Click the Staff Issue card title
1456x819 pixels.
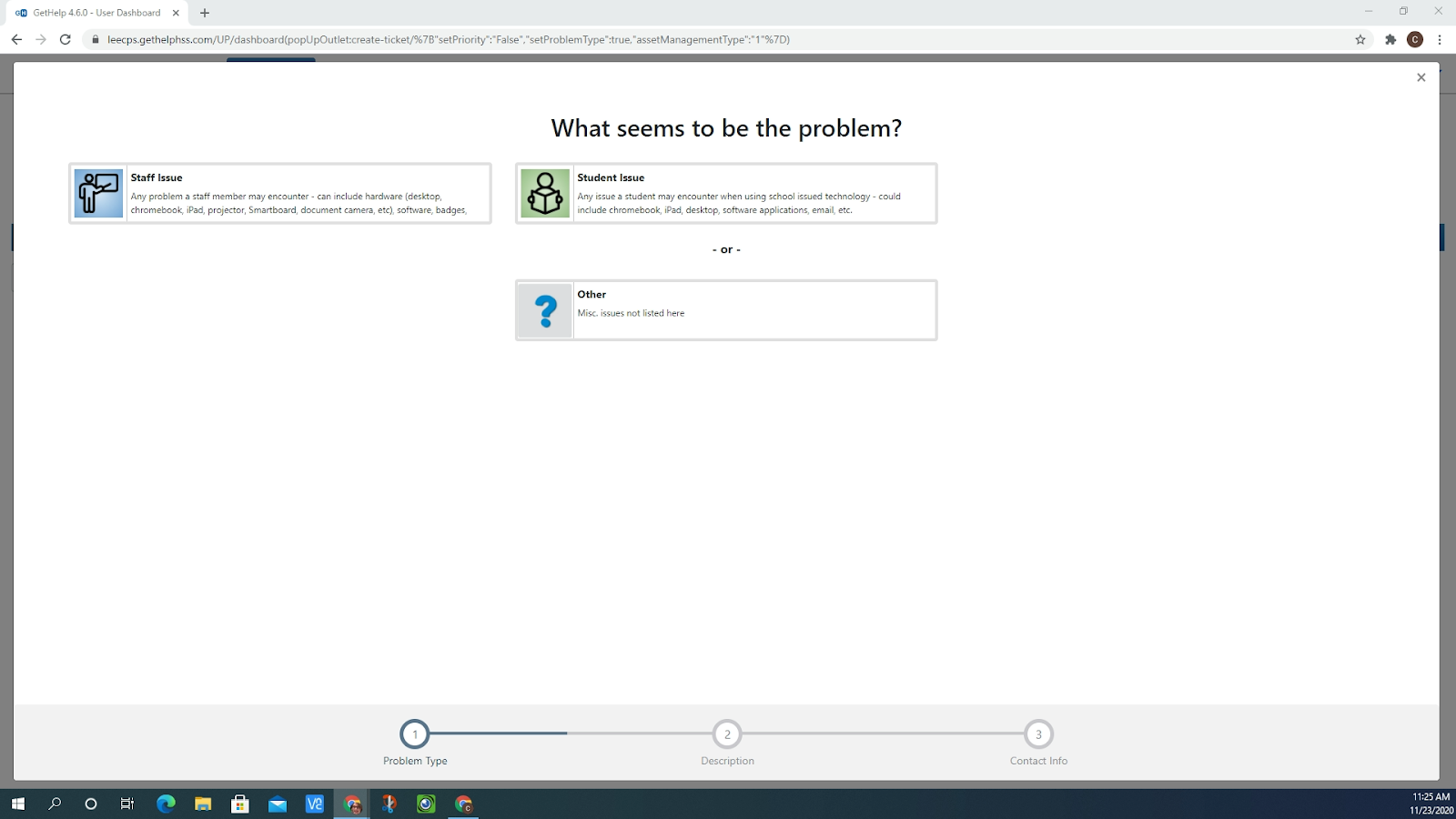157,177
